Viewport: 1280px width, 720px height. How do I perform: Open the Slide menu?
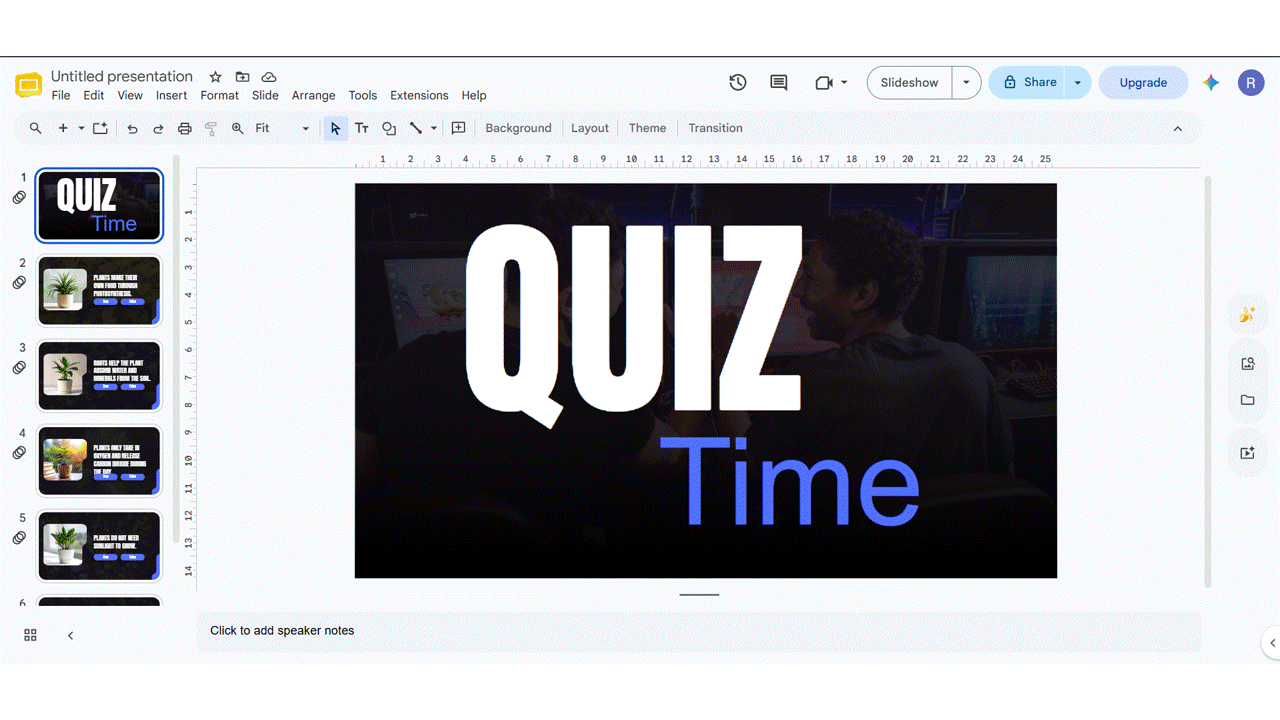click(265, 95)
